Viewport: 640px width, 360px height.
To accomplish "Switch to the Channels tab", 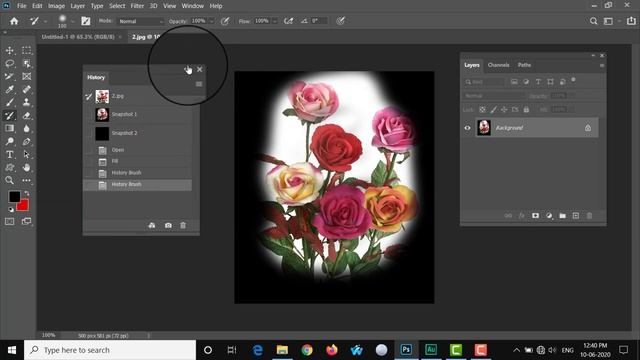I will tap(498, 65).
